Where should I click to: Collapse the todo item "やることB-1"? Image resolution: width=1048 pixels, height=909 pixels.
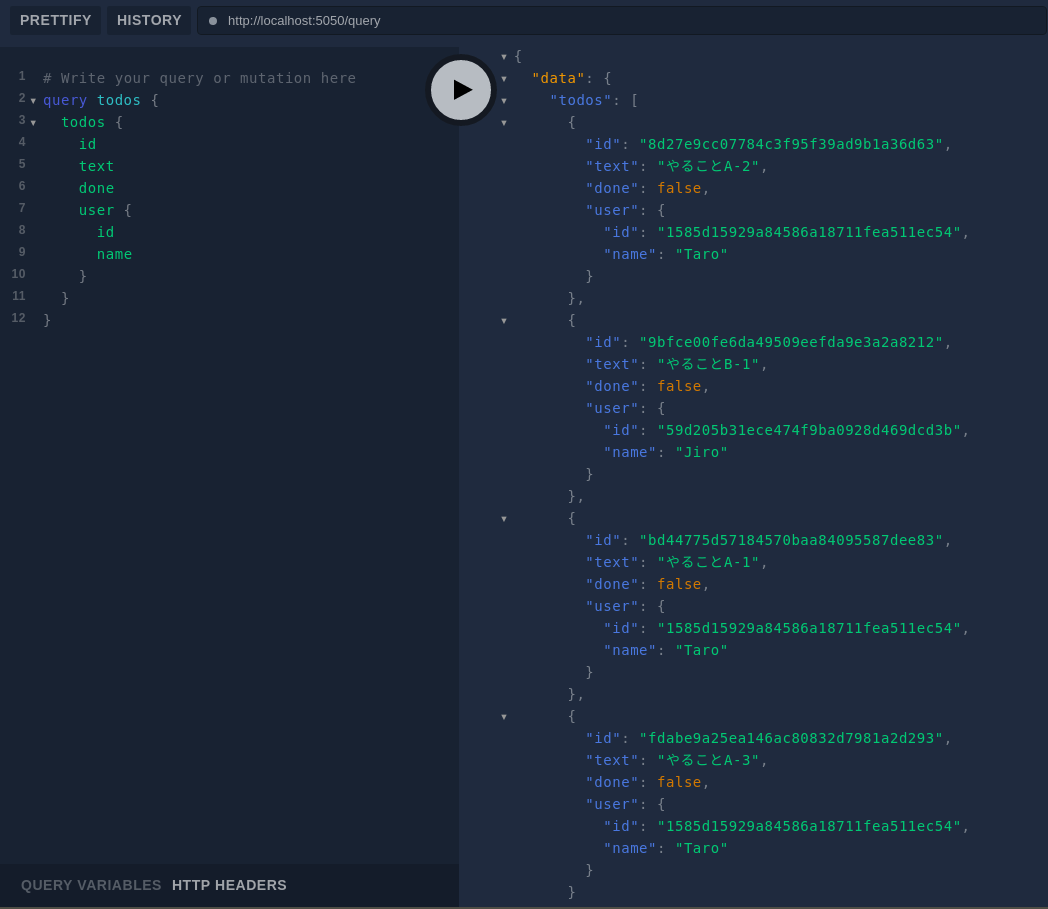pyautogui.click(x=504, y=320)
